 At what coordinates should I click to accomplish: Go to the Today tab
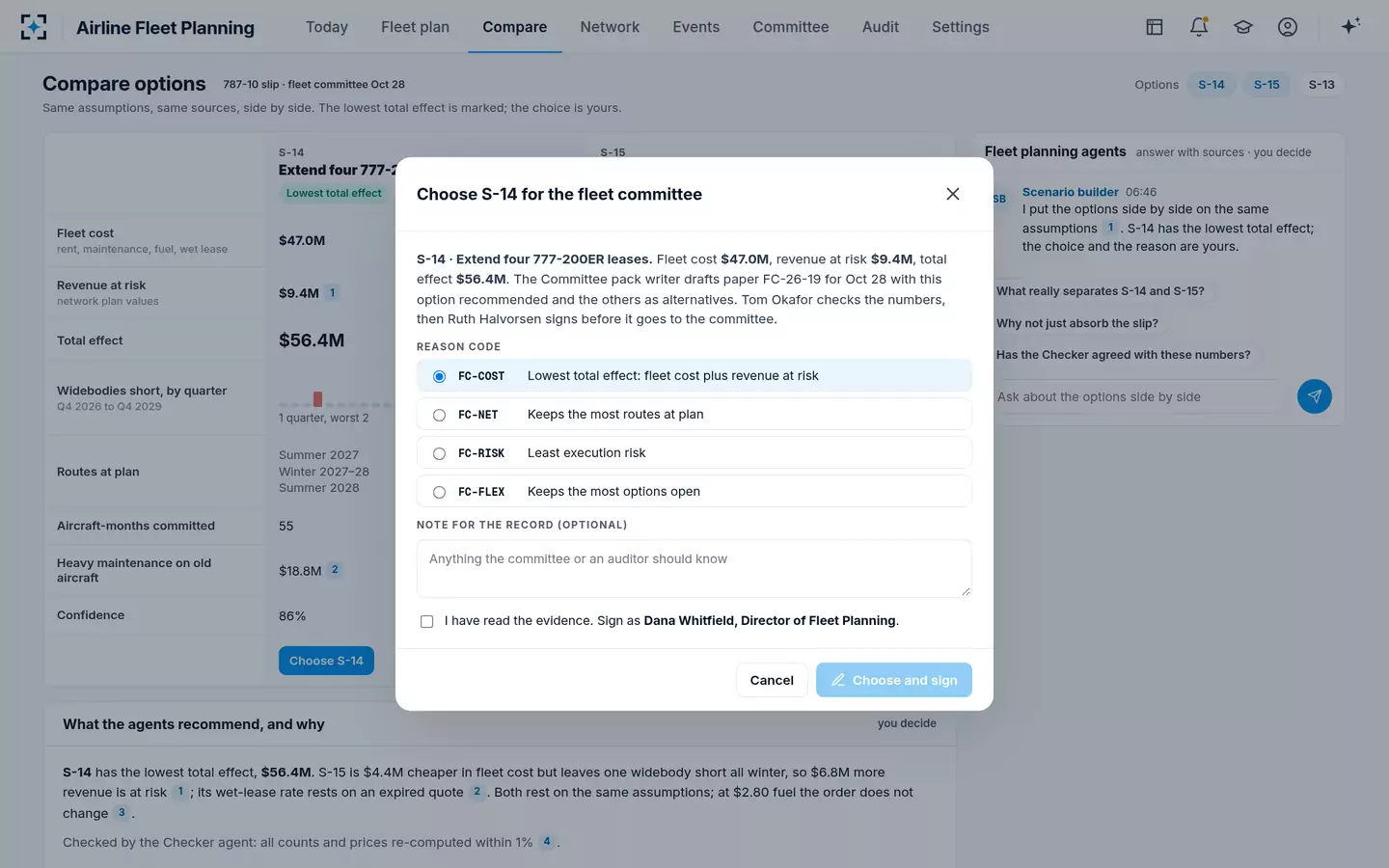[x=327, y=27]
